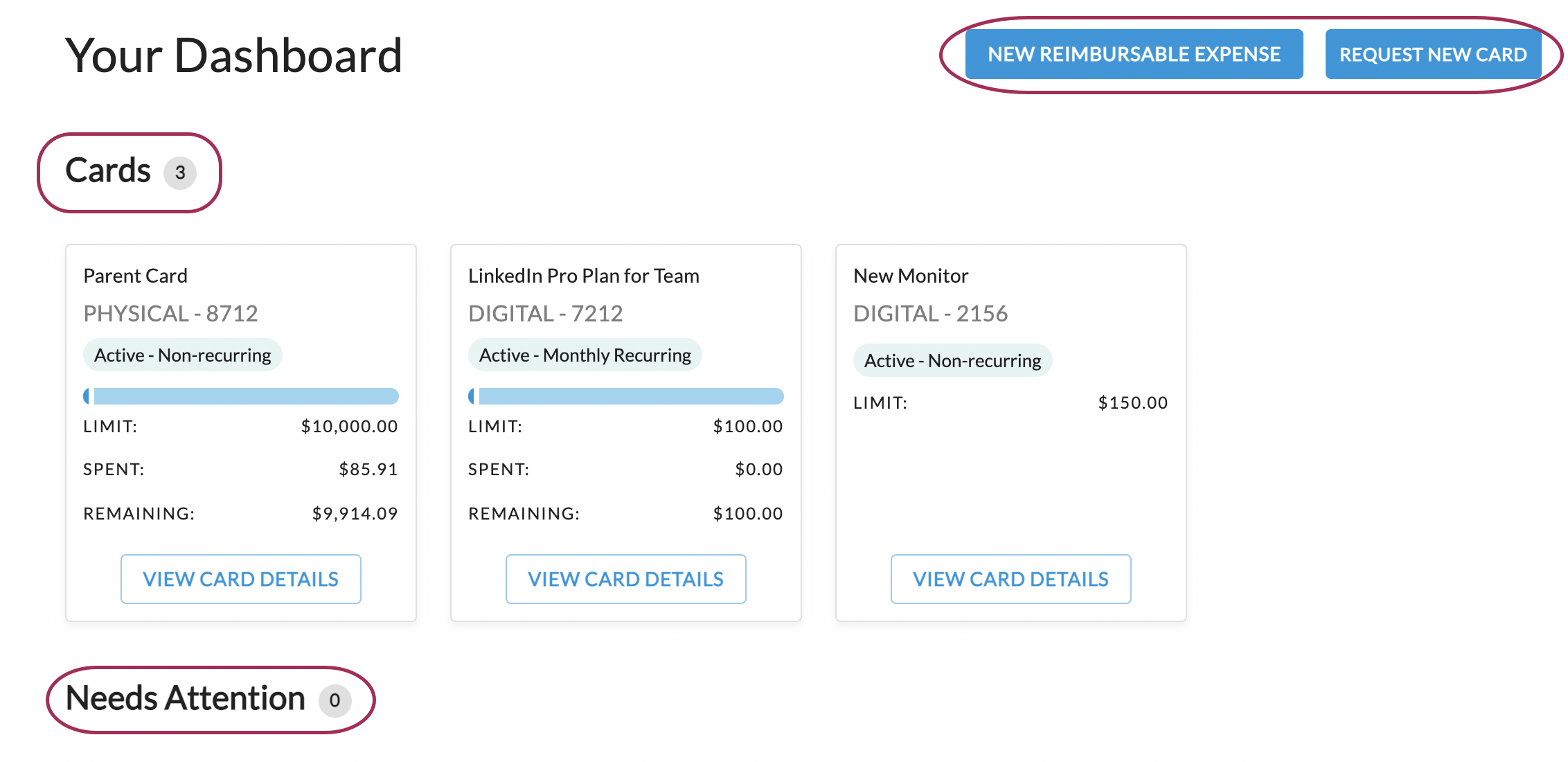Screen dimensions: 1568x762
Task: View card details for New Monitor
Action: (x=1010, y=579)
